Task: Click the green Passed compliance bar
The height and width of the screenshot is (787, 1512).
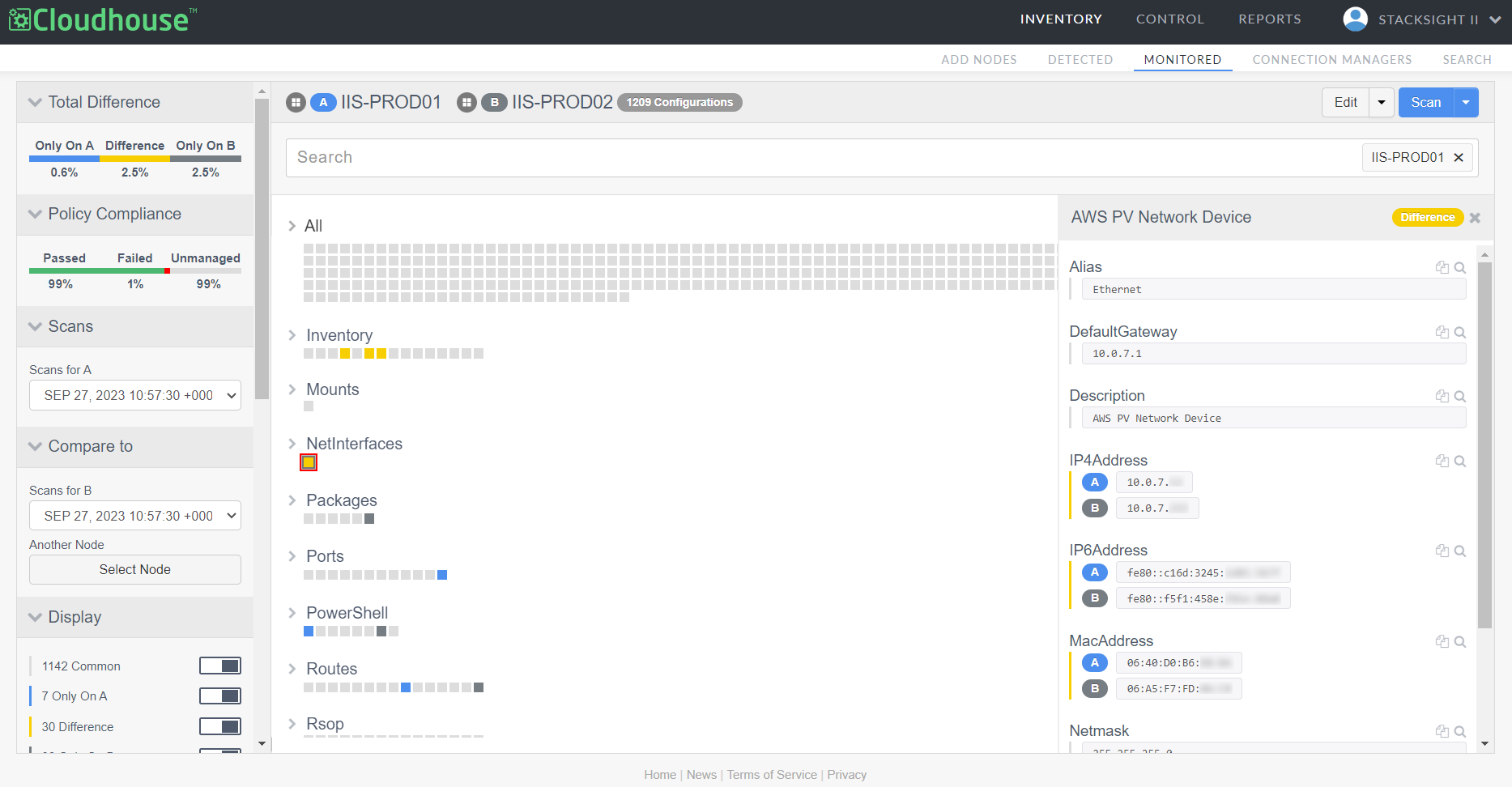Action: point(97,271)
